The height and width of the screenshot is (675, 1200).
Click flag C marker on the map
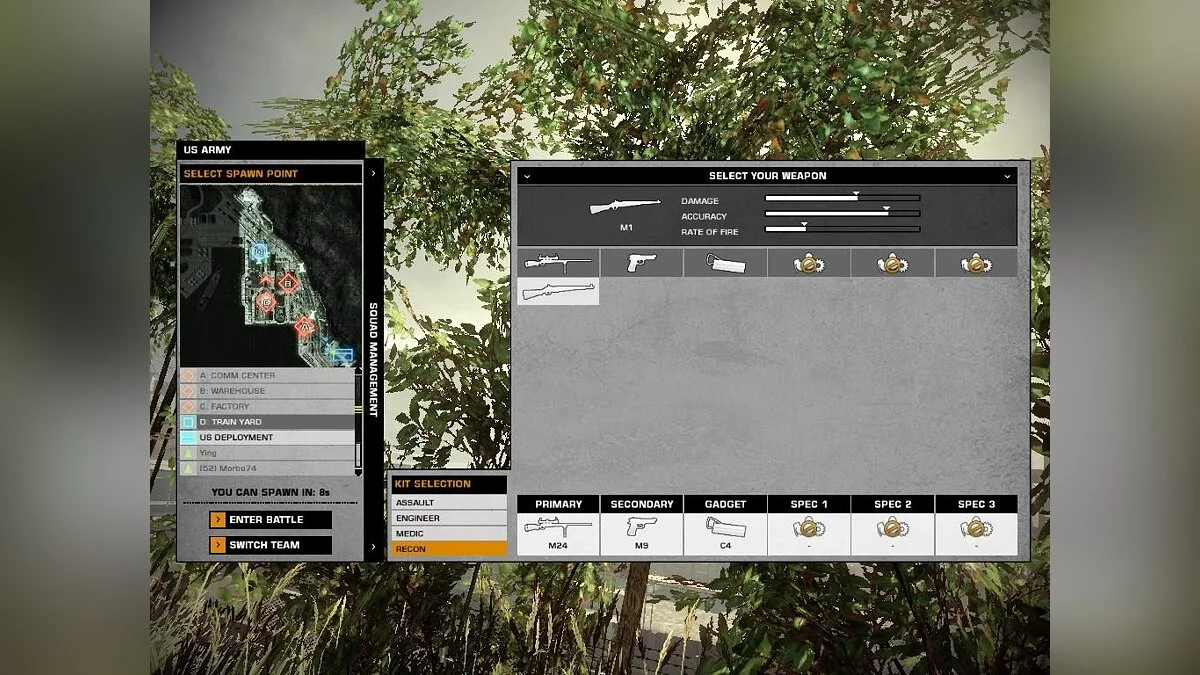pos(265,300)
